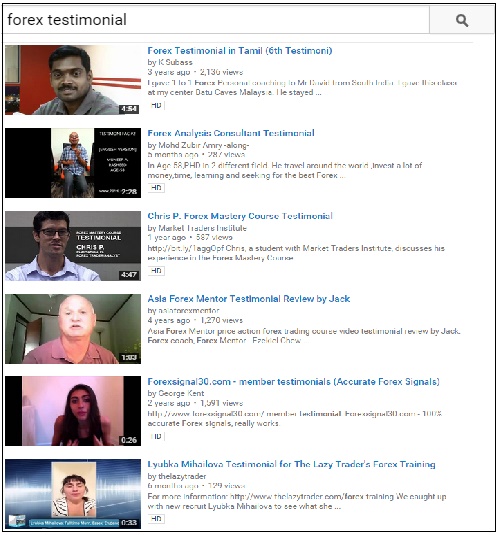
Task: Visit the George Kent channel link
Action: tap(181, 393)
